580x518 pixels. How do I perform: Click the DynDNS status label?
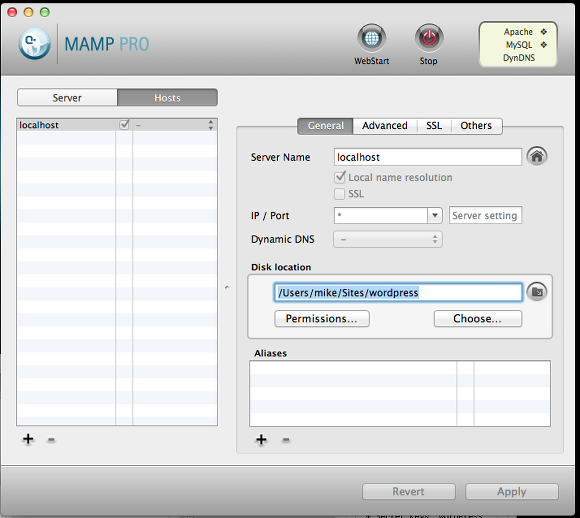[x=519, y=58]
